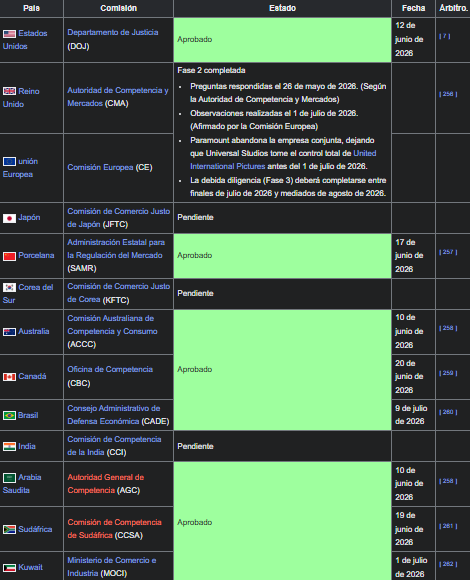Open the Kuwait country link
Image resolution: width=470 pixels, height=580 pixels.
coord(30,567)
